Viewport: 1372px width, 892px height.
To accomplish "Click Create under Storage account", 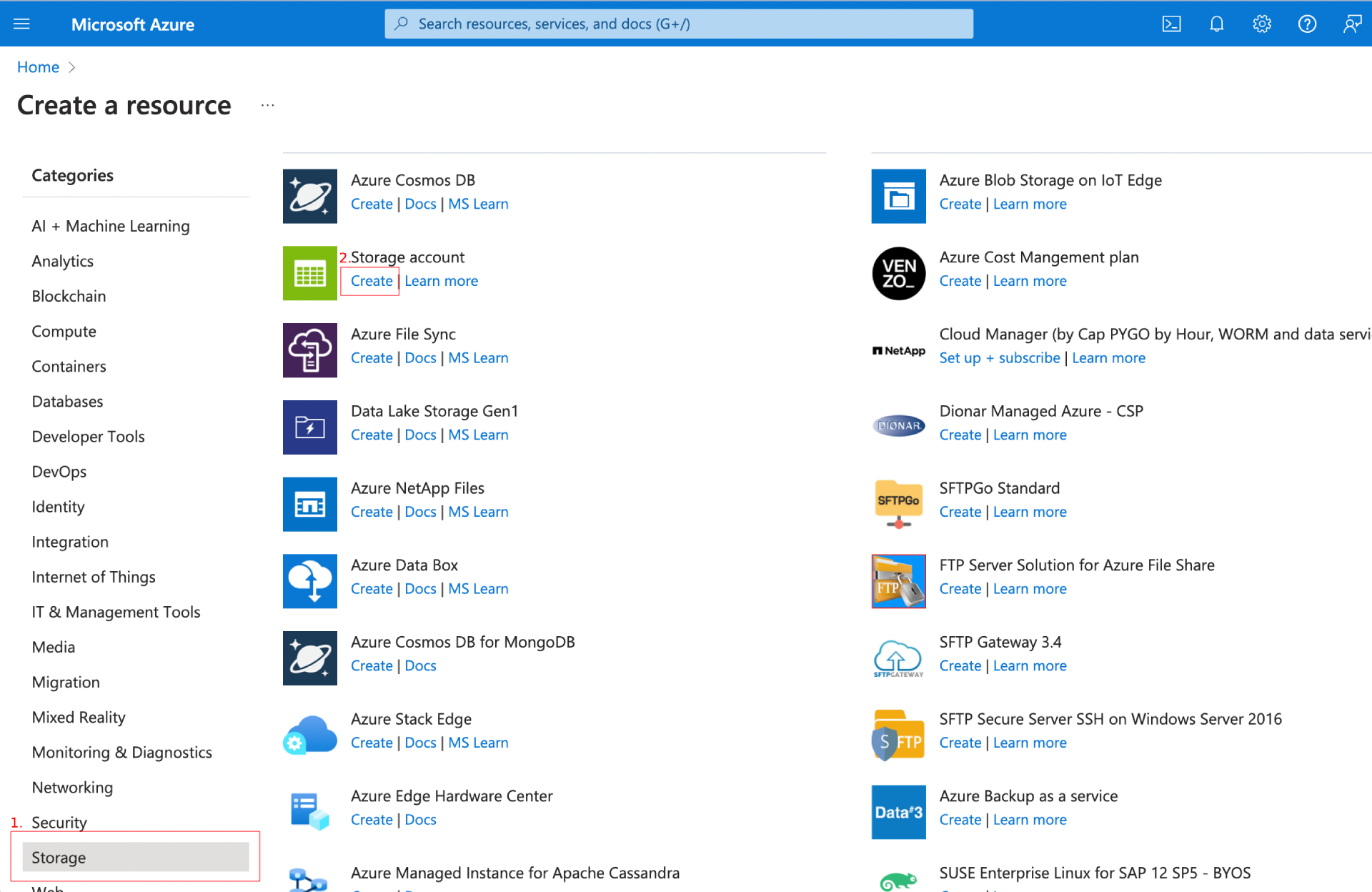I will tap(372, 281).
